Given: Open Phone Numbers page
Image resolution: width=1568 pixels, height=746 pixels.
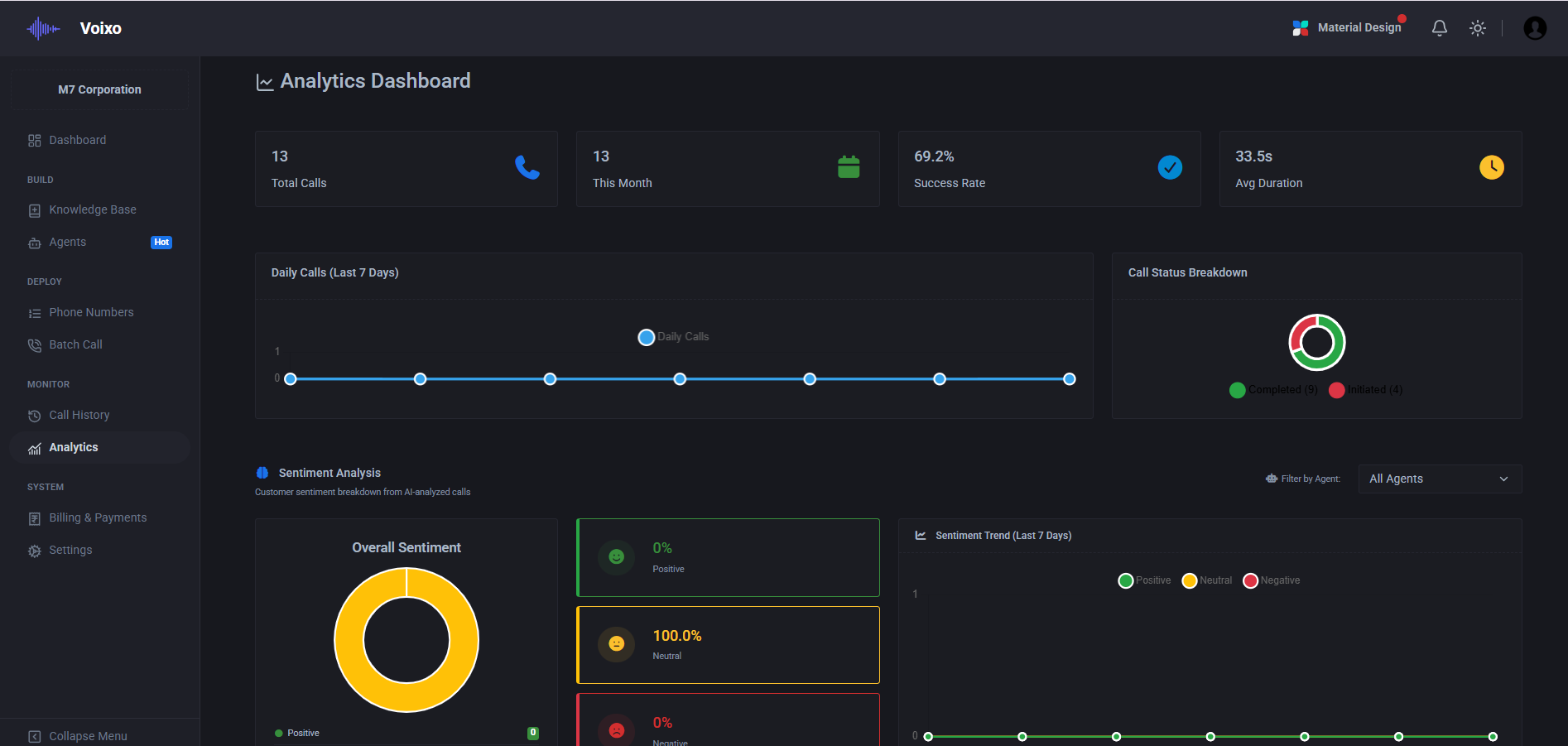Looking at the screenshot, I should (91, 312).
